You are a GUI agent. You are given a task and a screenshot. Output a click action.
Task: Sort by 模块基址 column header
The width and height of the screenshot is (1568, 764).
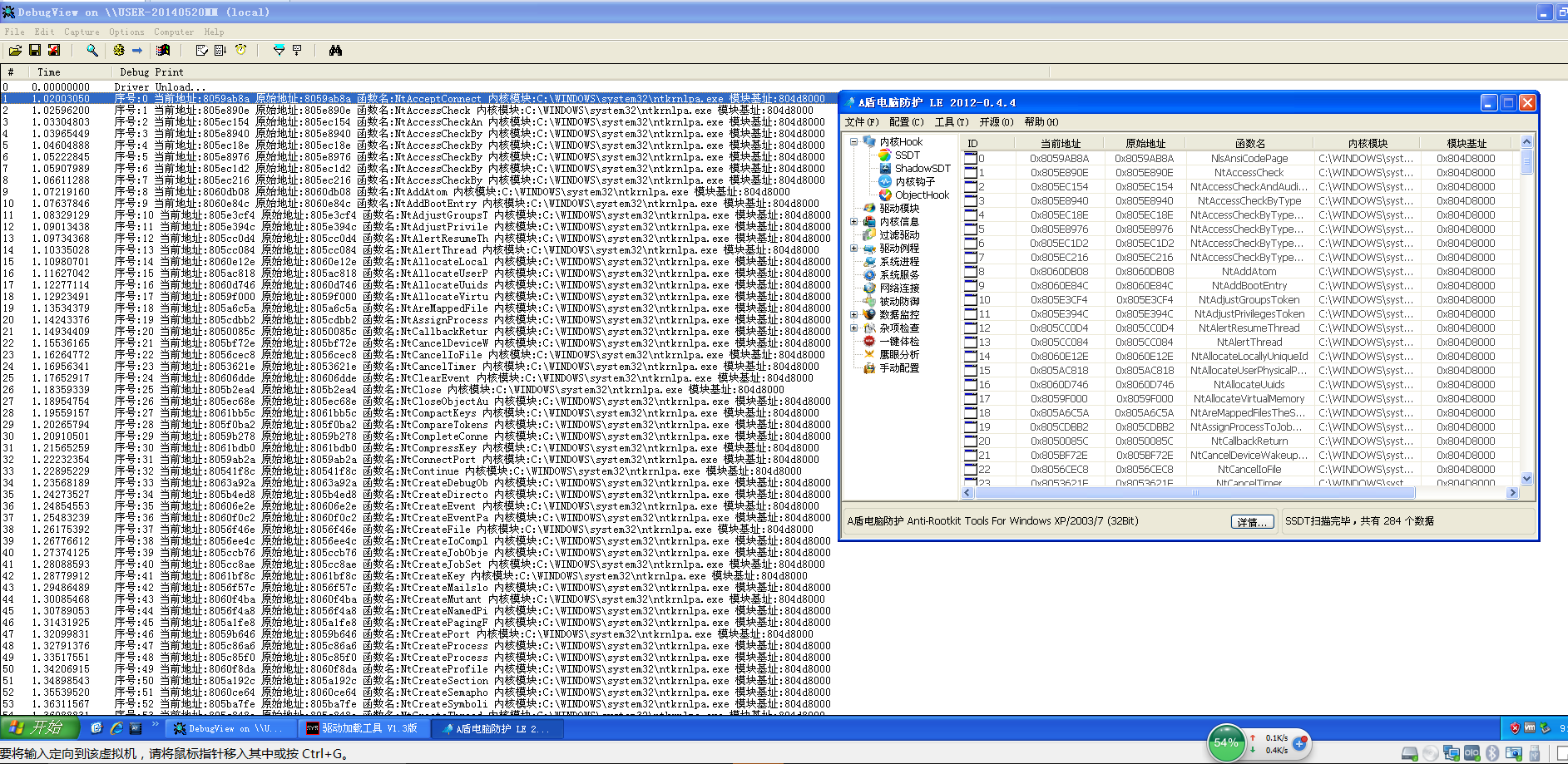(x=1467, y=143)
